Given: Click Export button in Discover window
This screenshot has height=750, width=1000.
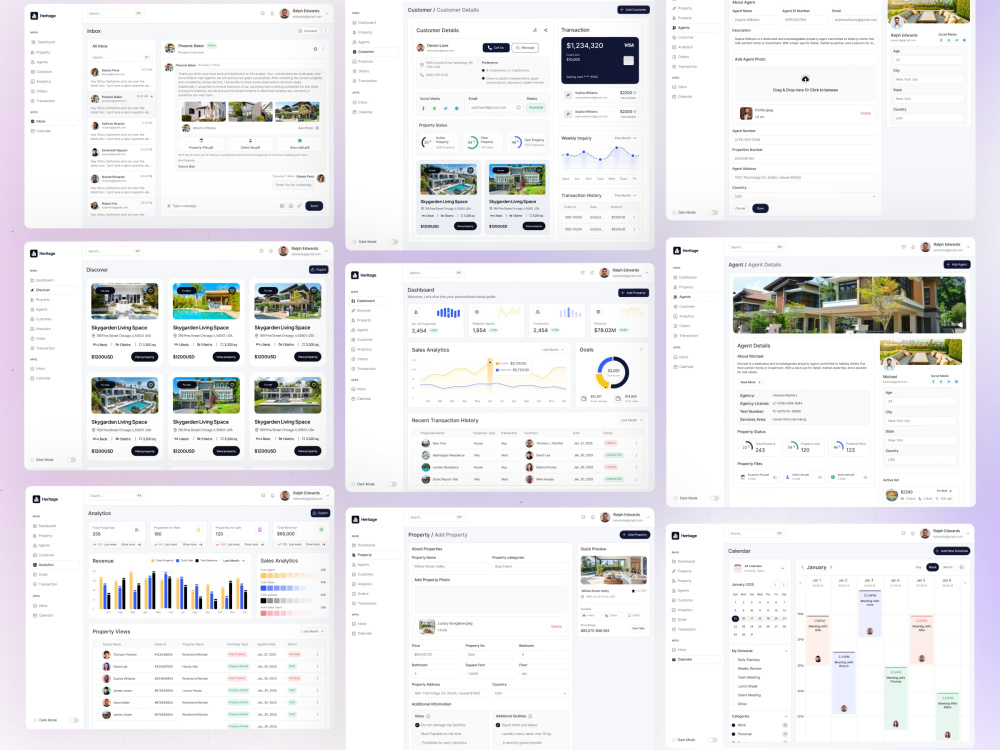Looking at the screenshot, I should (x=319, y=270).
